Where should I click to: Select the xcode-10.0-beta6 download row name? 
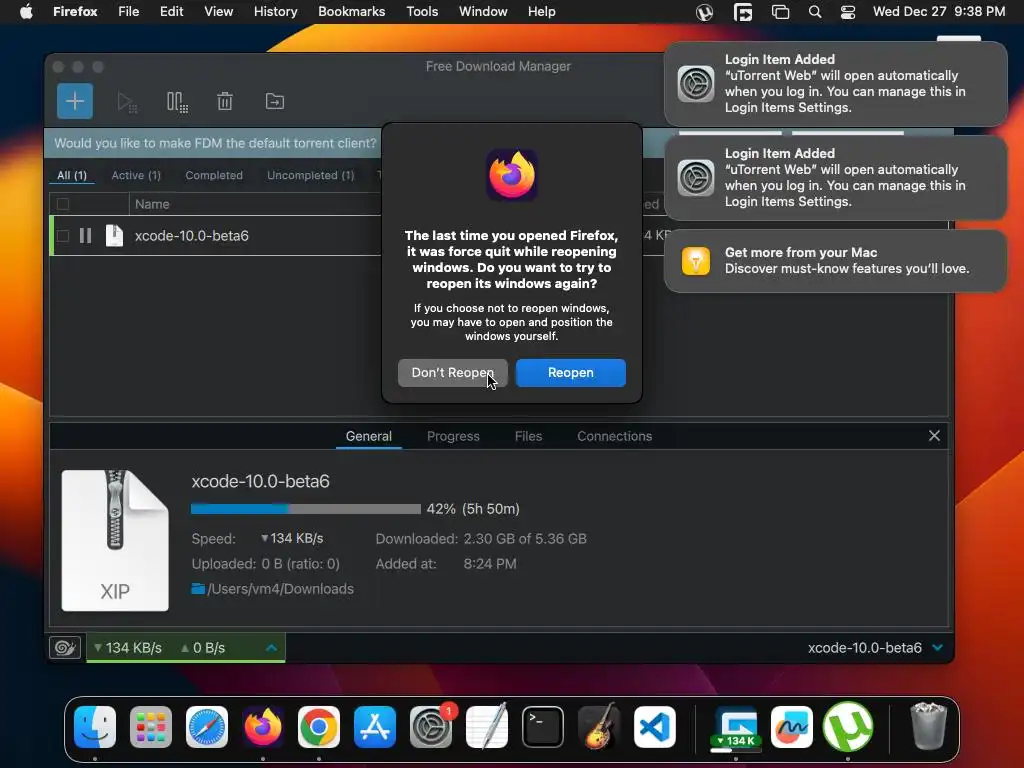point(191,236)
